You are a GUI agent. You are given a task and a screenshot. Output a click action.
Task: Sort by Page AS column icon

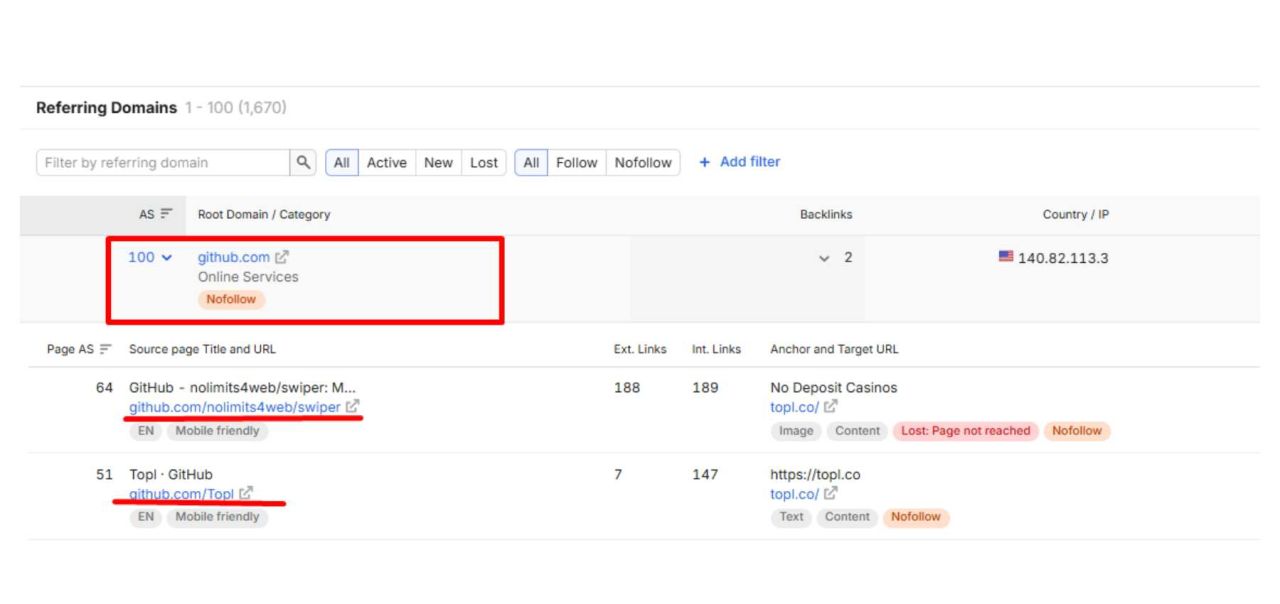click(105, 349)
